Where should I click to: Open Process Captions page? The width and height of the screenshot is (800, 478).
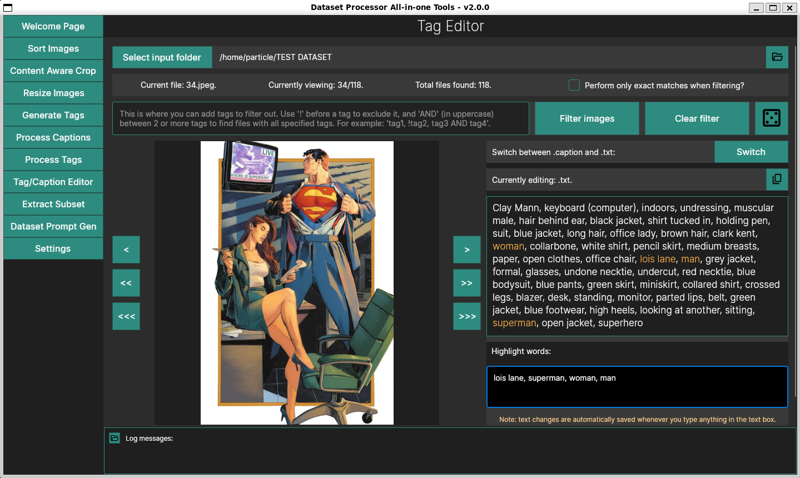(53, 138)
